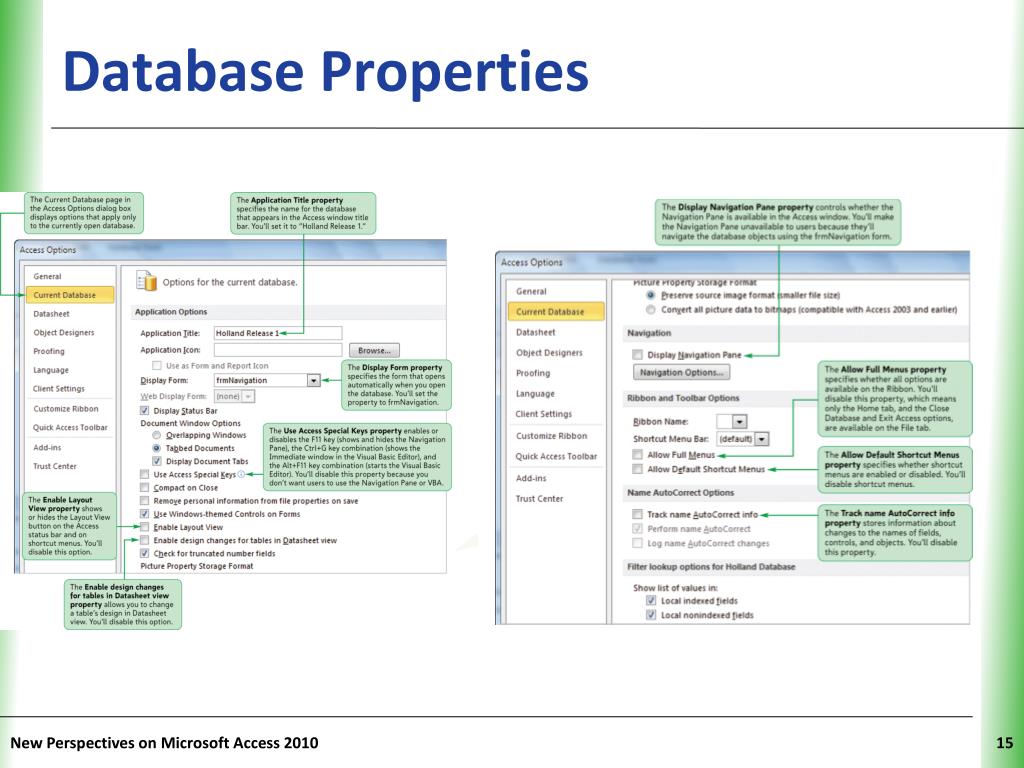Tick Remove personal information from file properties
The height and width of the screenshot is (768, 1024).
[144, 501]
